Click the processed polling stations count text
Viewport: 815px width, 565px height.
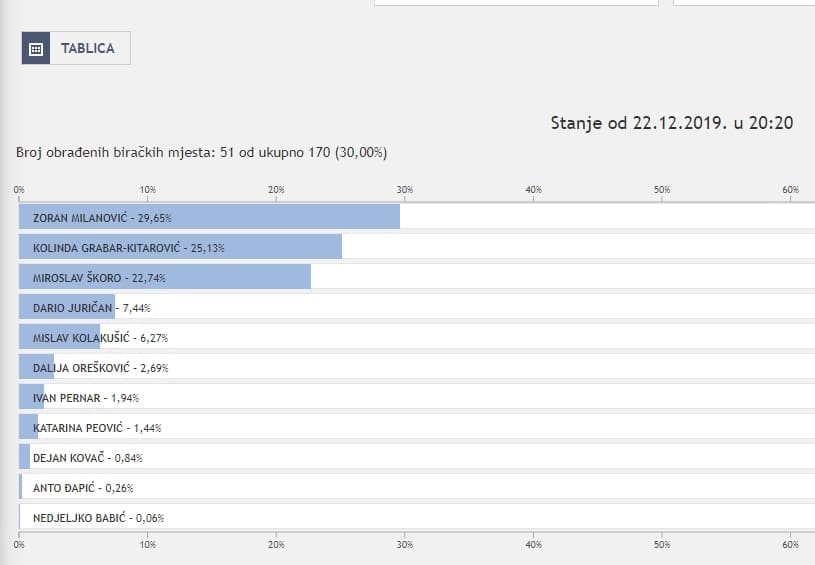[x=201, y=153]
